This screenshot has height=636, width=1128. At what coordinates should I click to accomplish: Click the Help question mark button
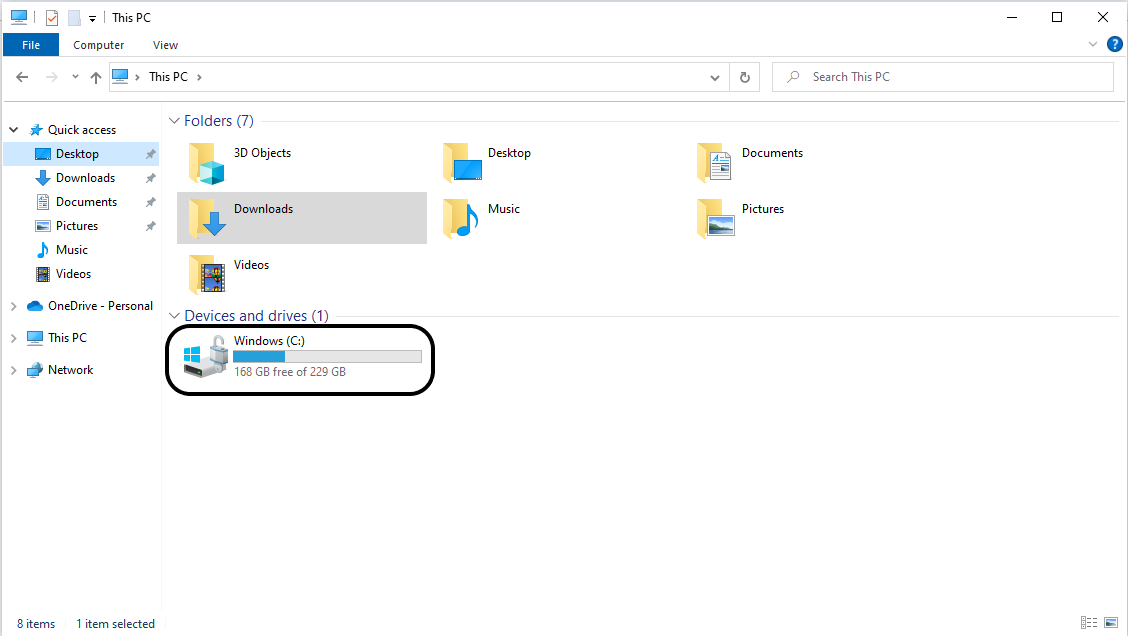tap(1115, 44)
